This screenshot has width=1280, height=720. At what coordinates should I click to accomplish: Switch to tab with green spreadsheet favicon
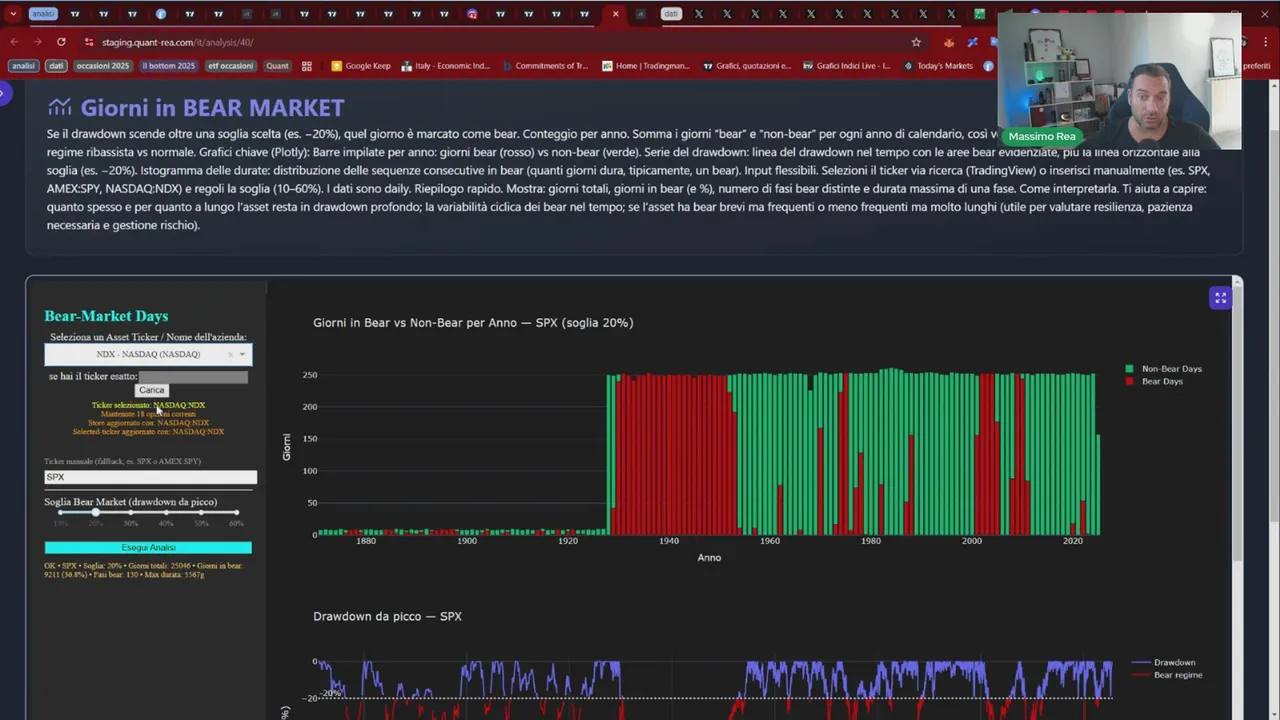(980, 14)
